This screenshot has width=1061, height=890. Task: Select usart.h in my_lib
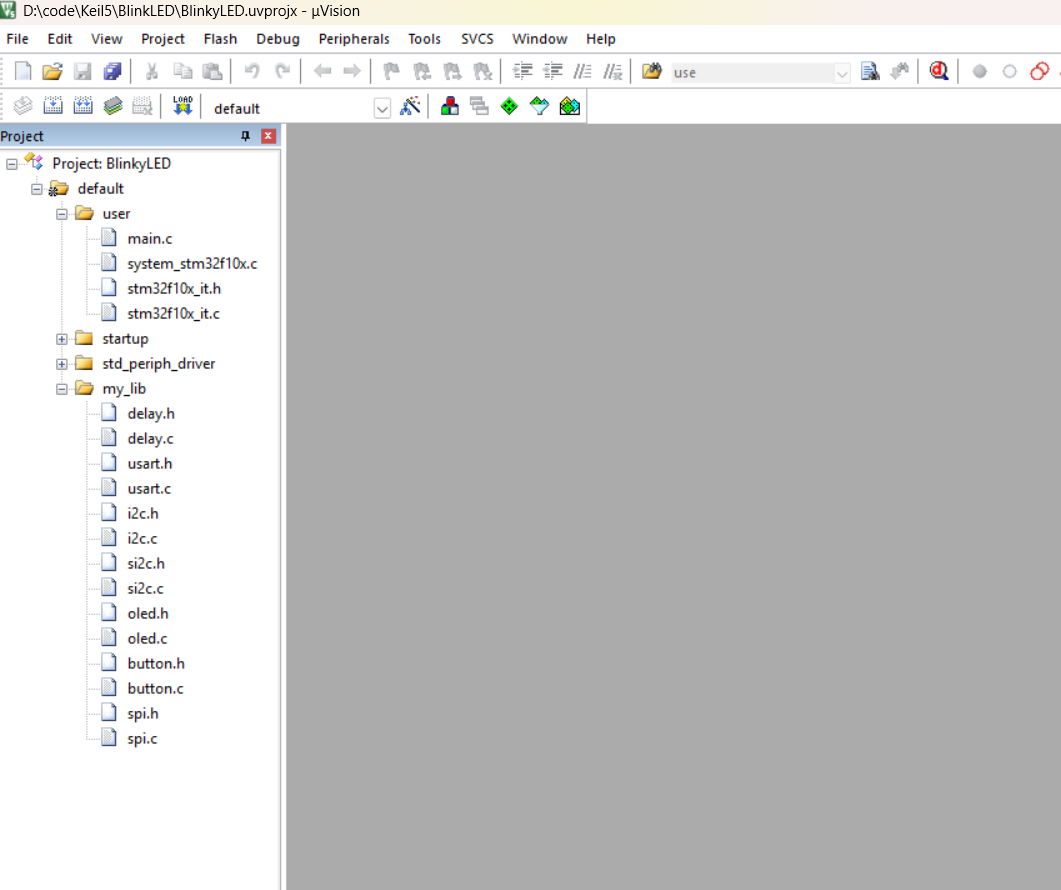(150, 464)
